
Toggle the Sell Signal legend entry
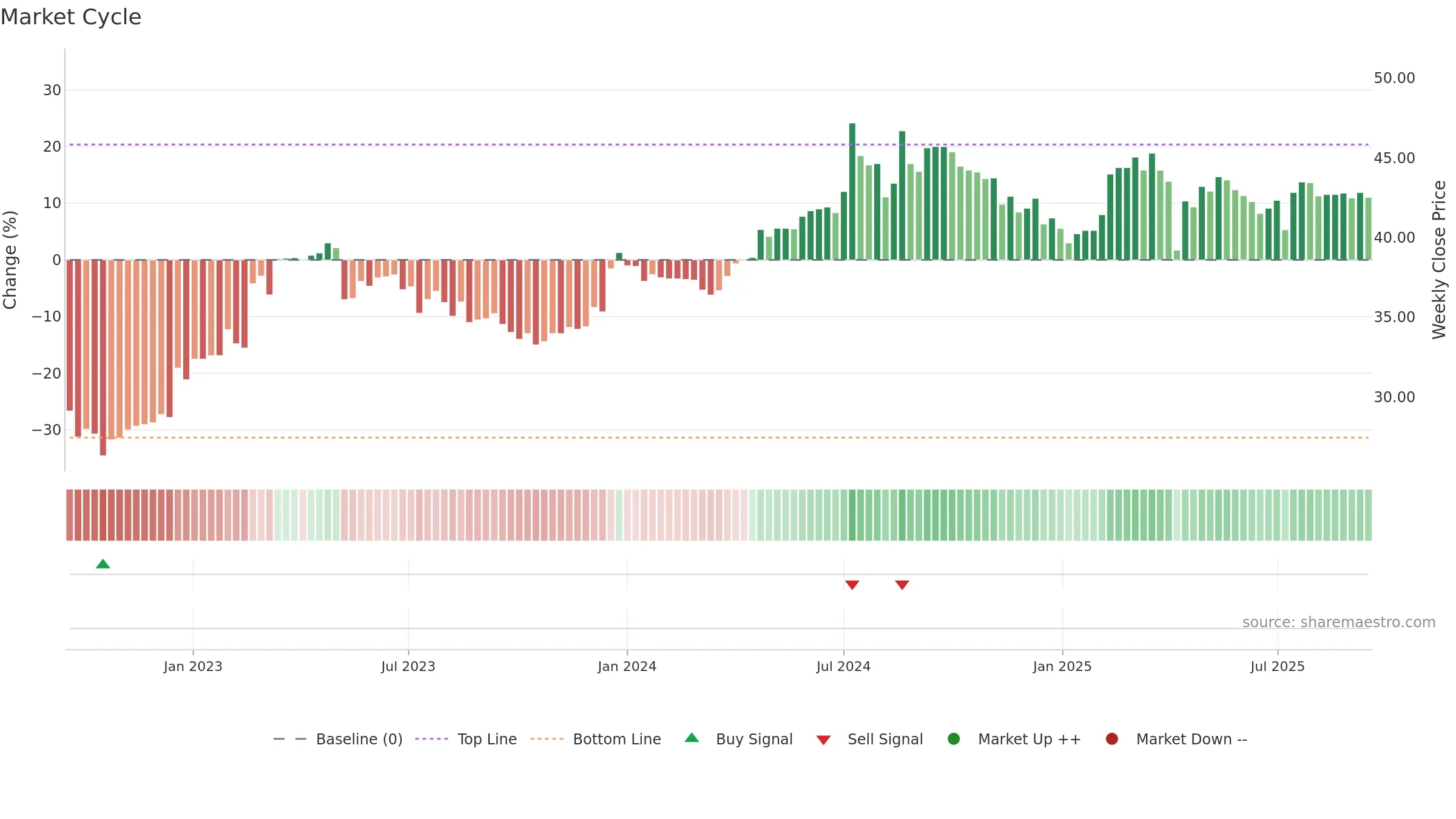tap(869, 739)
